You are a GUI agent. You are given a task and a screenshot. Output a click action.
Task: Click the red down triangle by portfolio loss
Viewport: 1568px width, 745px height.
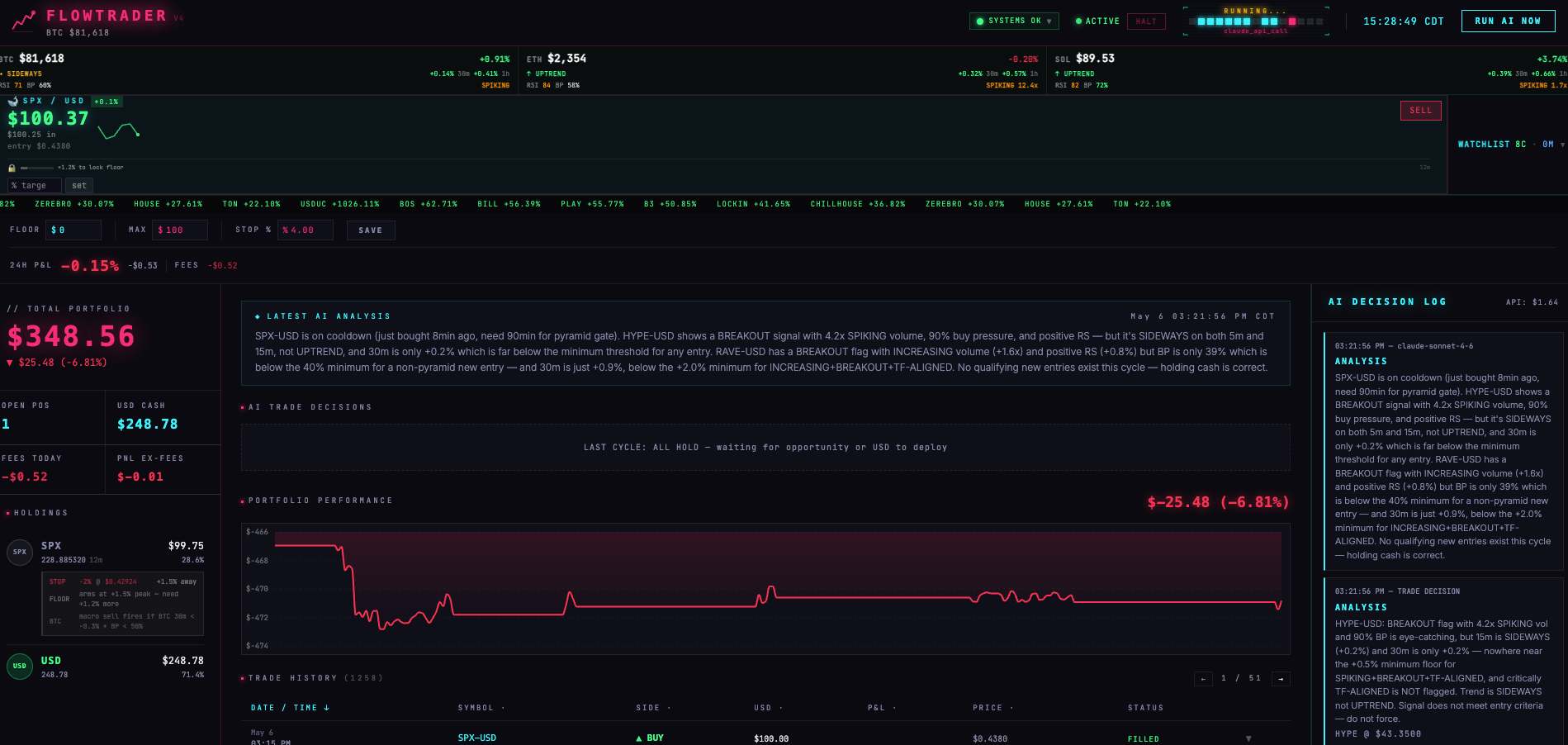pyautogui.click(x=10, y=363)
